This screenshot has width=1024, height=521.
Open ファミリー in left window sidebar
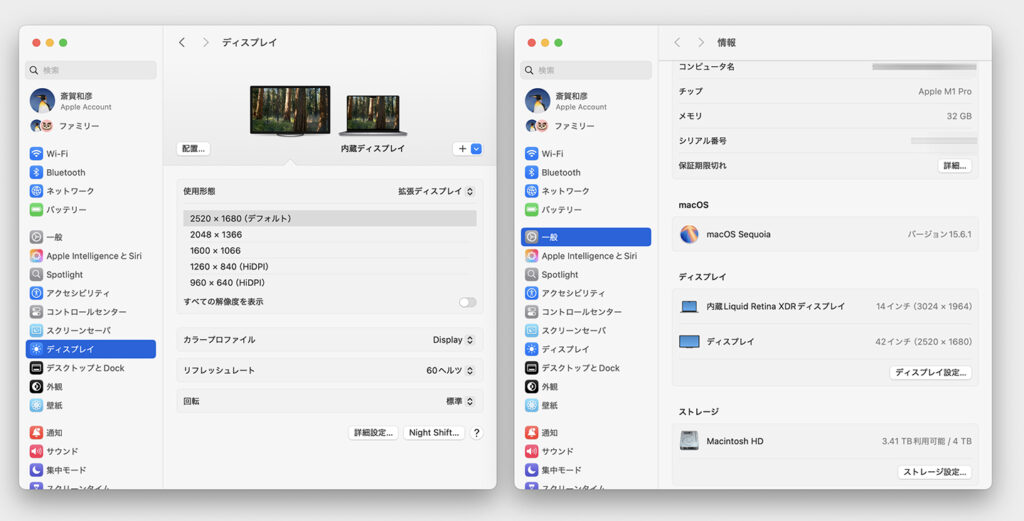click(x=91, y=126)
